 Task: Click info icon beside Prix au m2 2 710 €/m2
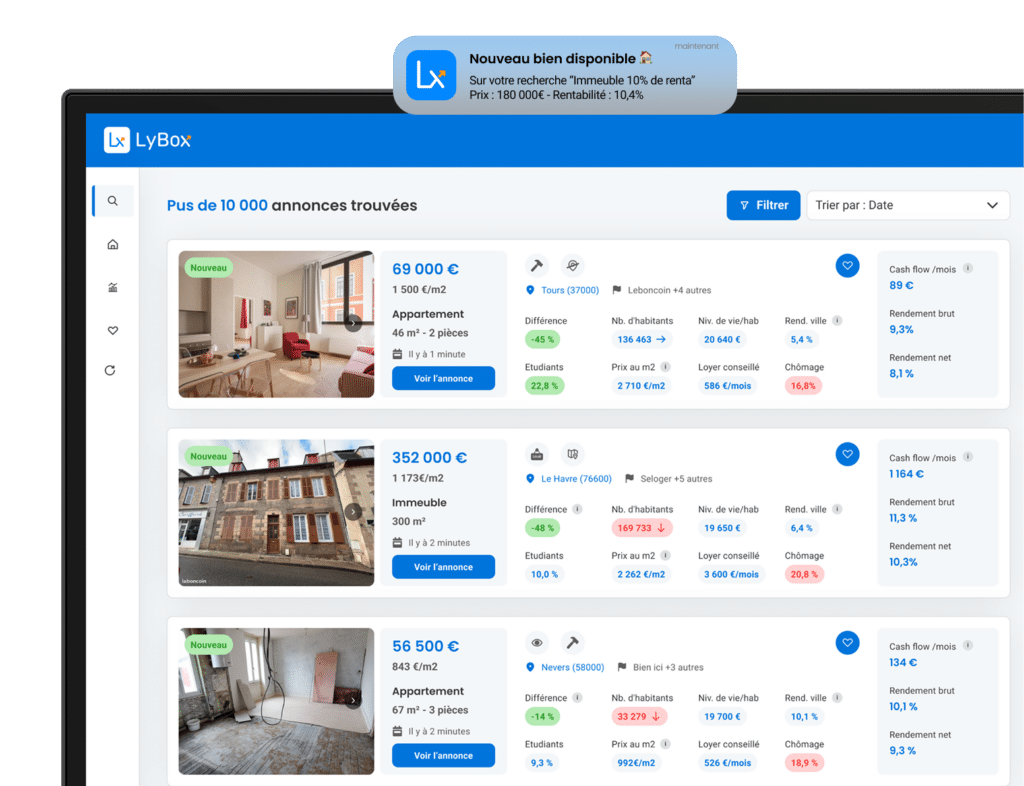[x=665, y=367]
